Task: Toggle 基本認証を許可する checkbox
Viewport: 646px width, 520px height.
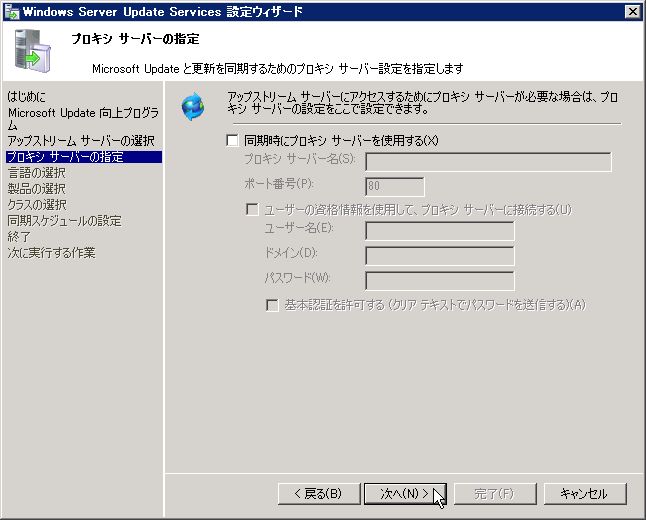Action: [x=272, y=305]
